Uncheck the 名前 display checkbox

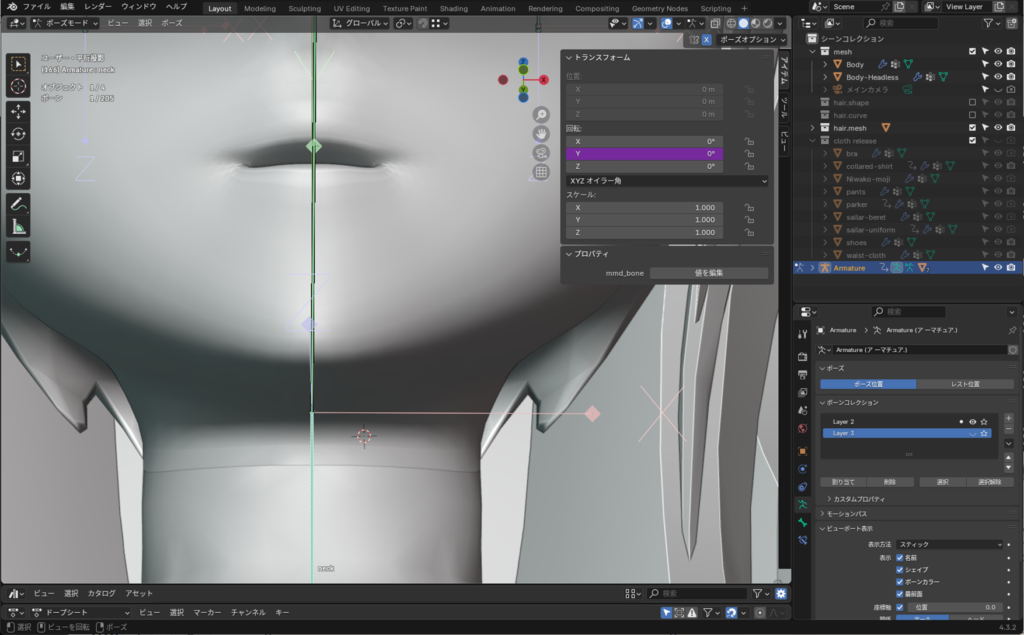pyautogui.click(x=900, y=557)
